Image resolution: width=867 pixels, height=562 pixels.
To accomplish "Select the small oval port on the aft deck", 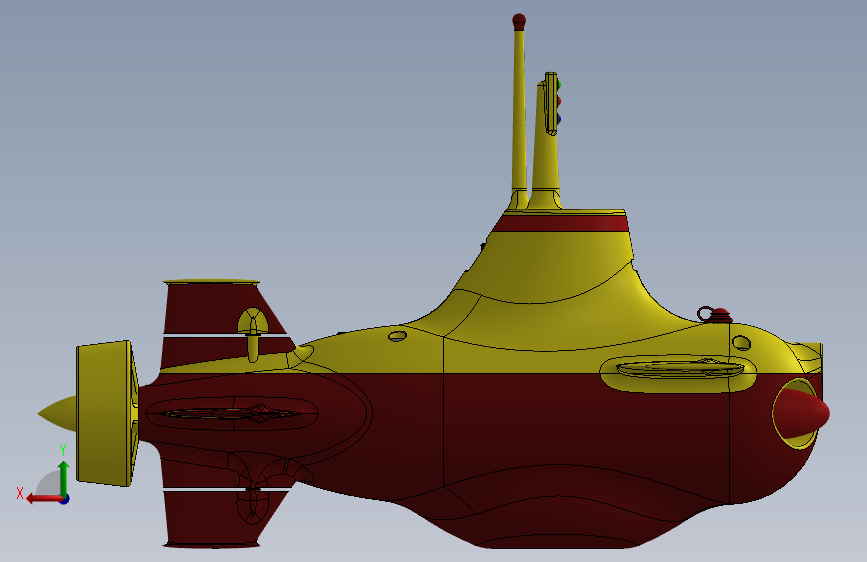I will [397, 336].
